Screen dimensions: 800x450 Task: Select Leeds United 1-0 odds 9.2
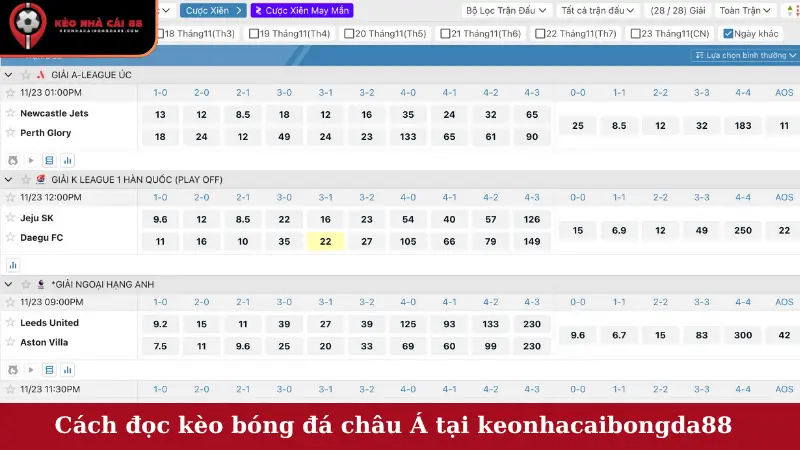pos(160,324)
